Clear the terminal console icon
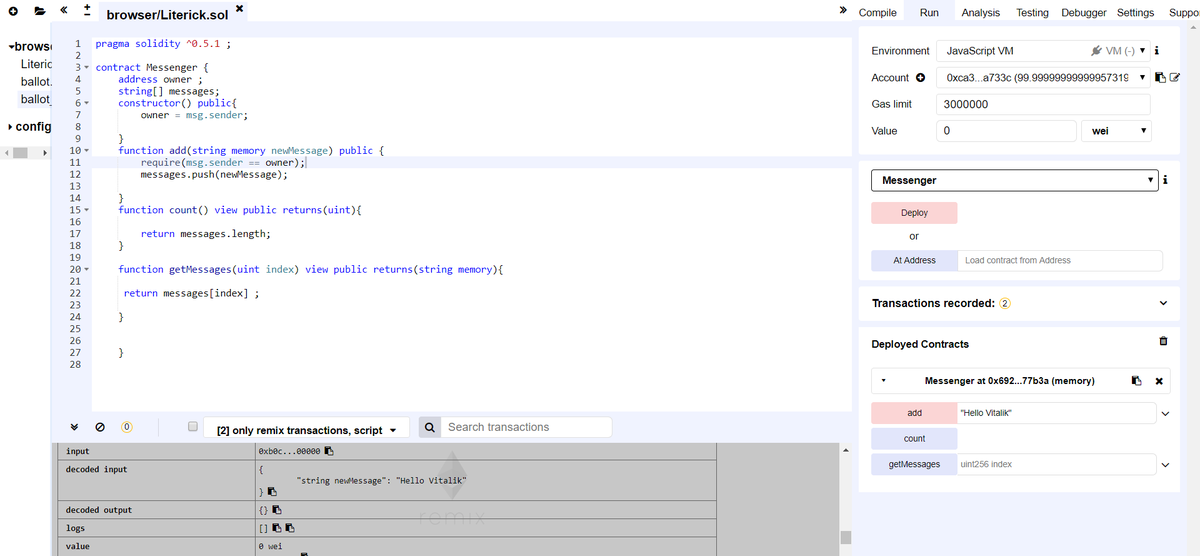Image resolution: width=1200 pixels, height=556 pixels. click(x=100, y=427)
